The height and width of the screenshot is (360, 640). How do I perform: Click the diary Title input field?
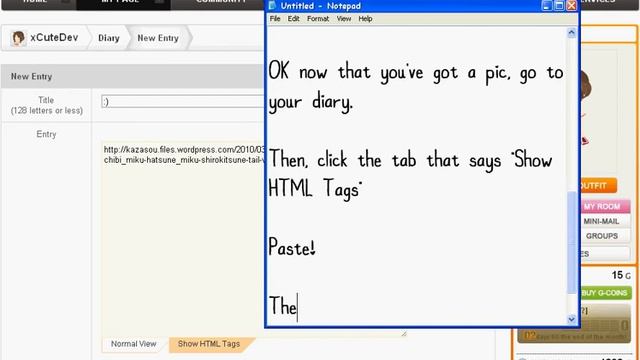click(x=183, y=102)
